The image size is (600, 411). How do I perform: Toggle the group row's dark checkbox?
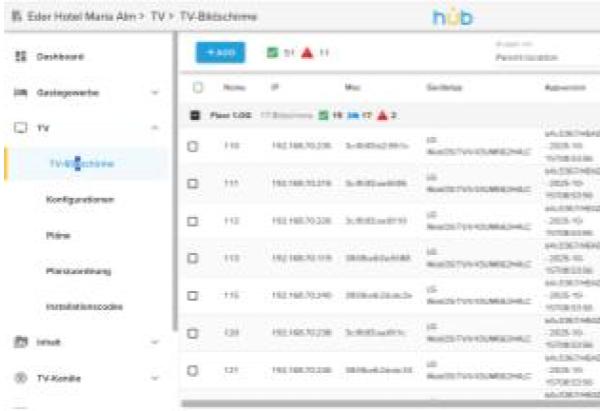coord(195,115)
